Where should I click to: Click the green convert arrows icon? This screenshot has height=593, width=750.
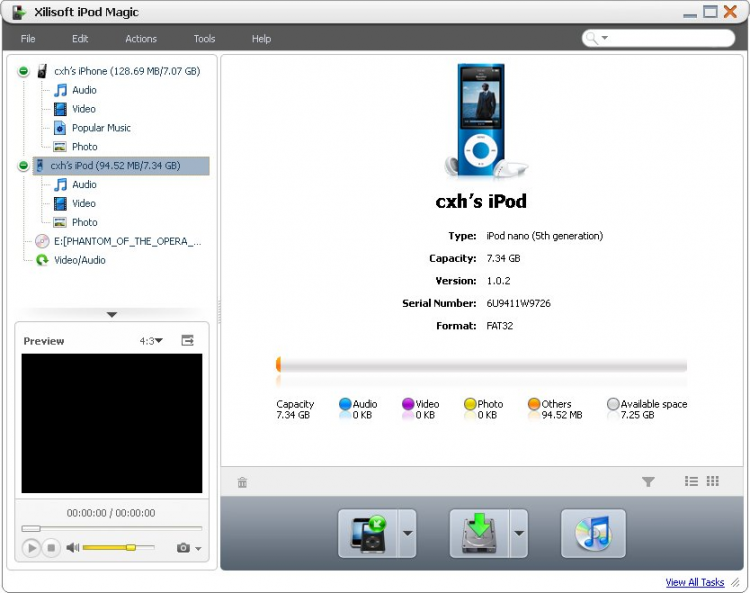click(x=42, y=260)
